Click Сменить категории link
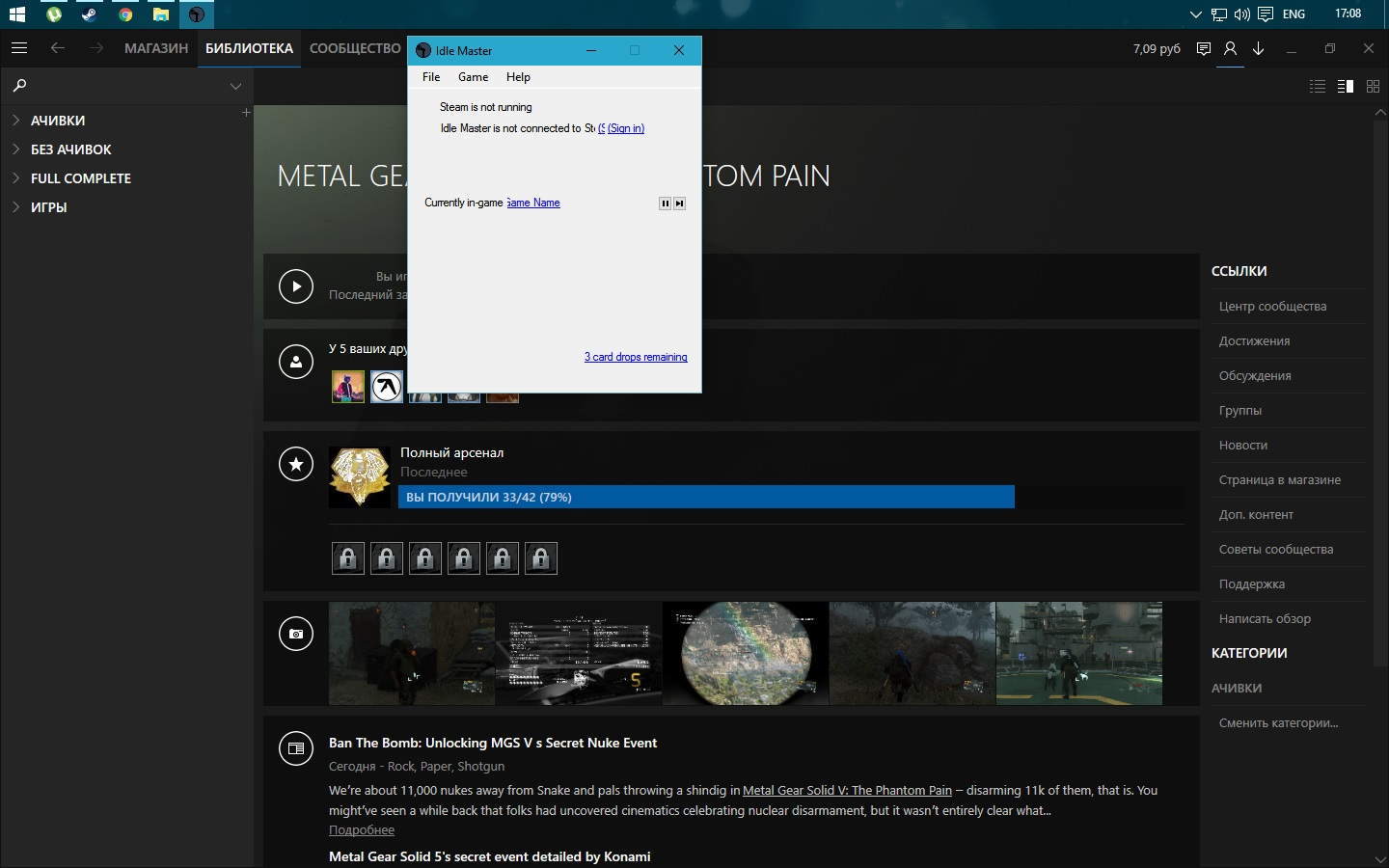The image size is (1389, 868). click(1278, 723)
